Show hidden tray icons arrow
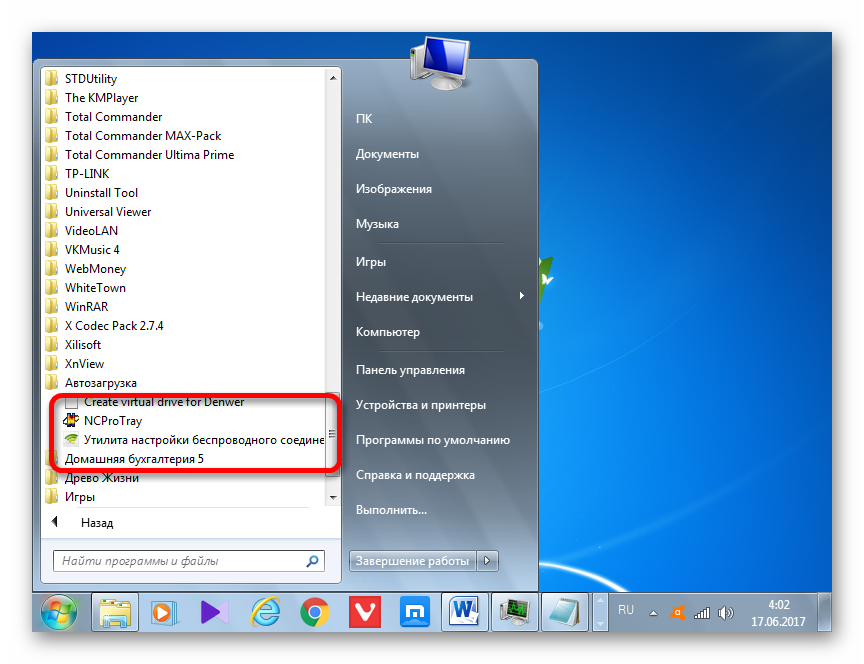Screen dimensions: 864x664 tap(654, 613)
